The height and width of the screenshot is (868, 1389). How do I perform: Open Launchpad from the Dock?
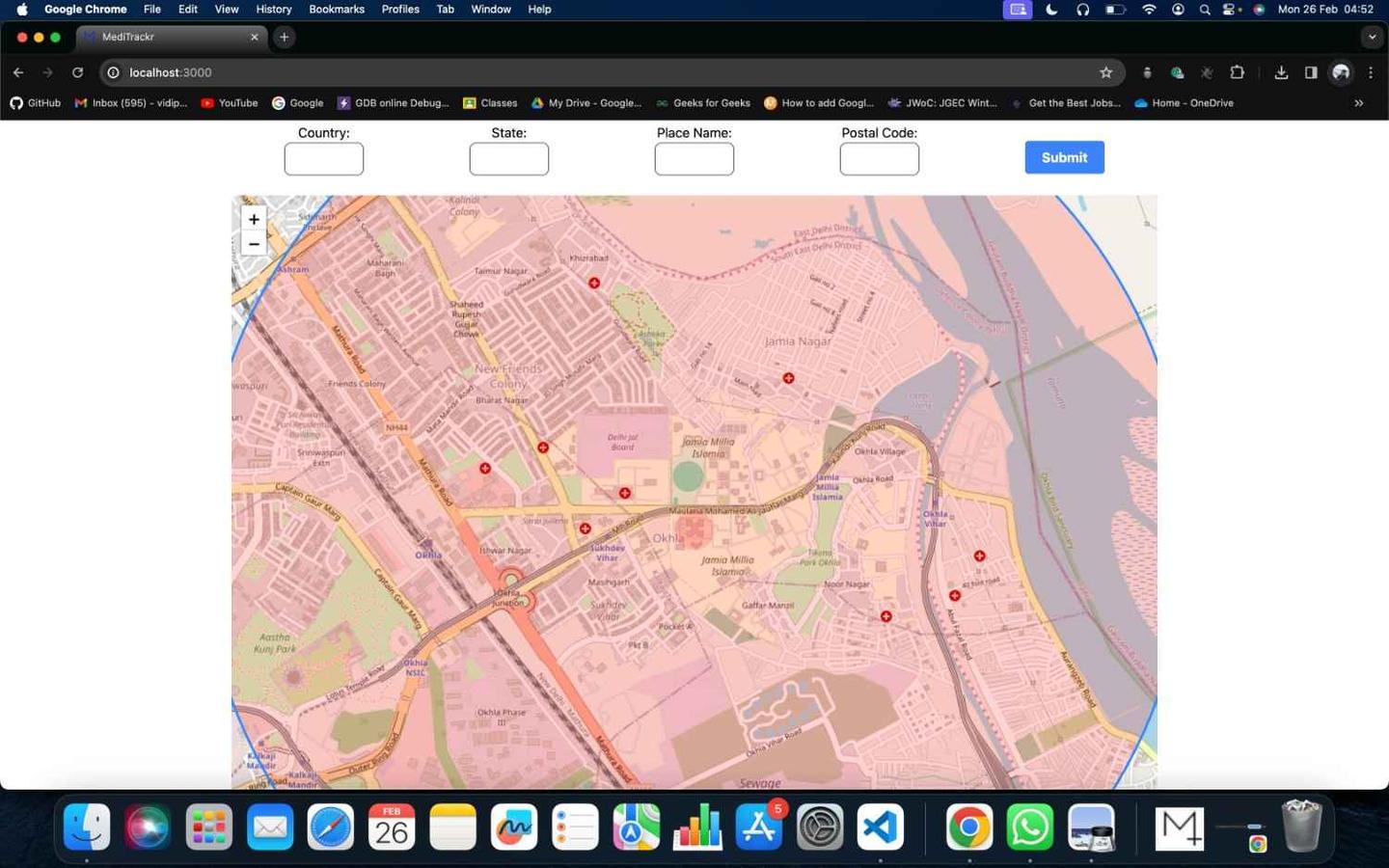click(208, 827)
